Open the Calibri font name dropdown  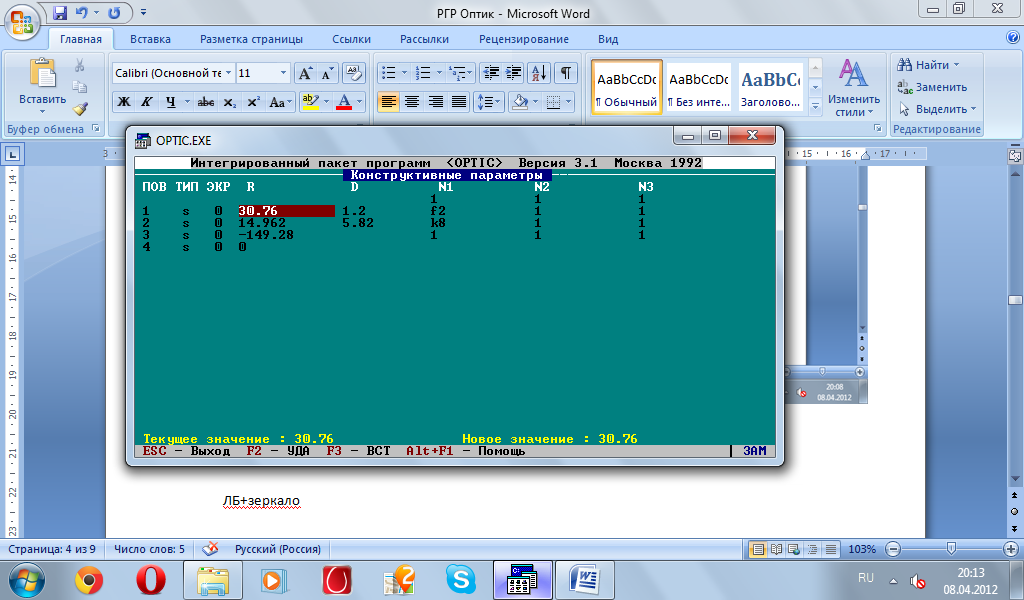pos(229,73)
